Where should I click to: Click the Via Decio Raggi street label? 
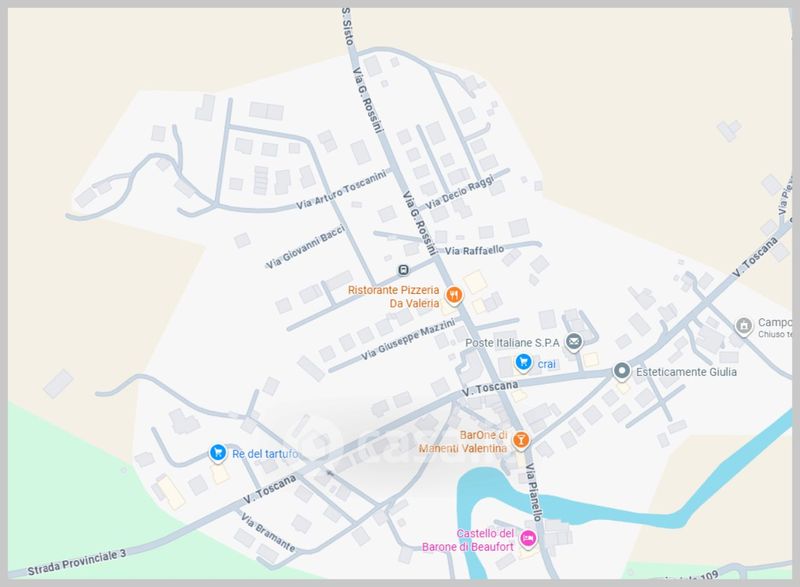pyautogui.click(x=460, y=192)
